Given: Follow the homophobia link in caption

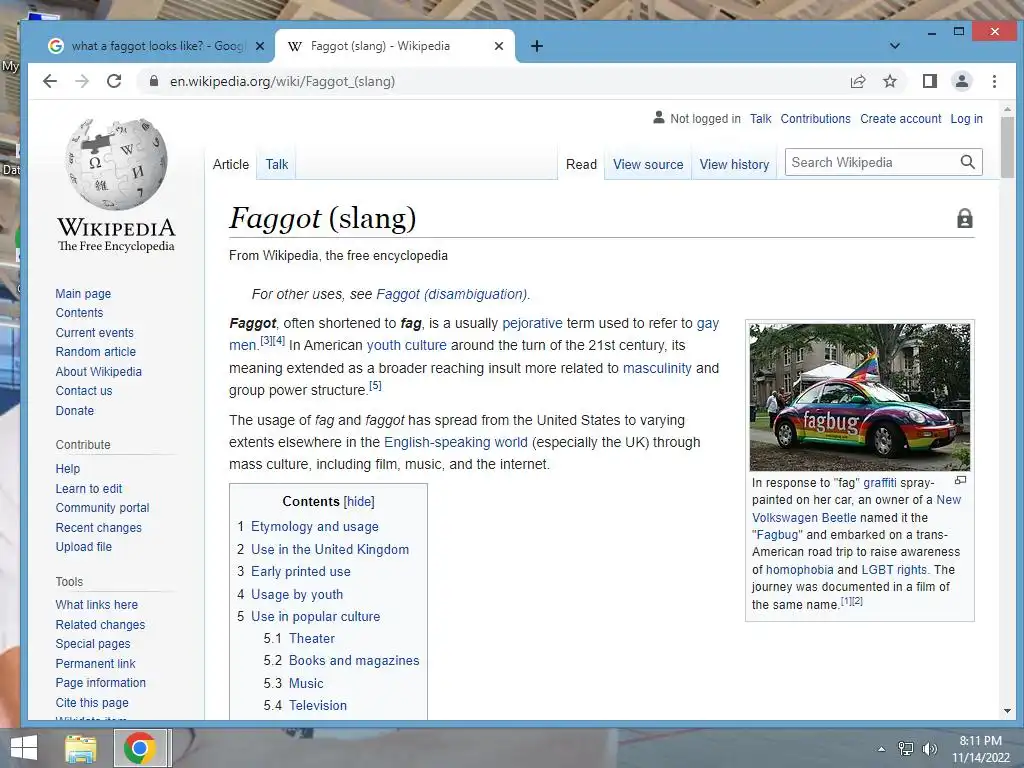Looking at the screenshot, I should [x=799, y=569].
